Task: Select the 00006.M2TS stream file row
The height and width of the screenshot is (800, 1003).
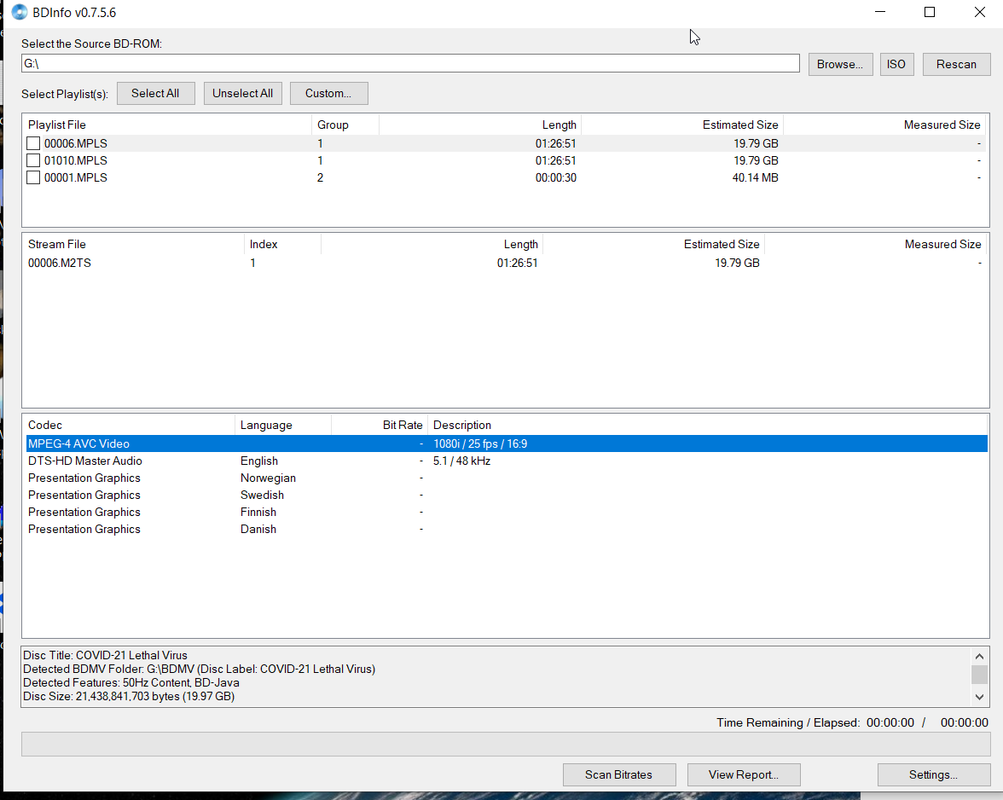Action: tap(505, 263)
